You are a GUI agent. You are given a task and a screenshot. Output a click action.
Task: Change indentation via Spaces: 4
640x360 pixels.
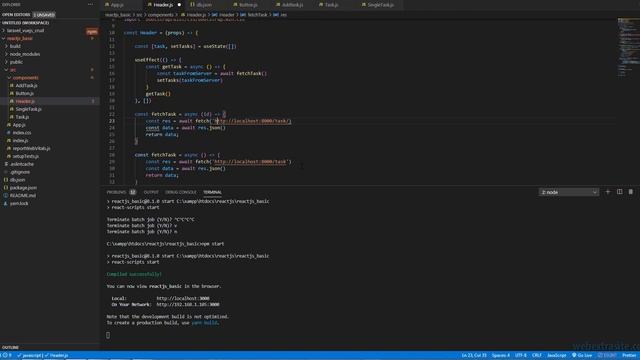coord(500,356)
